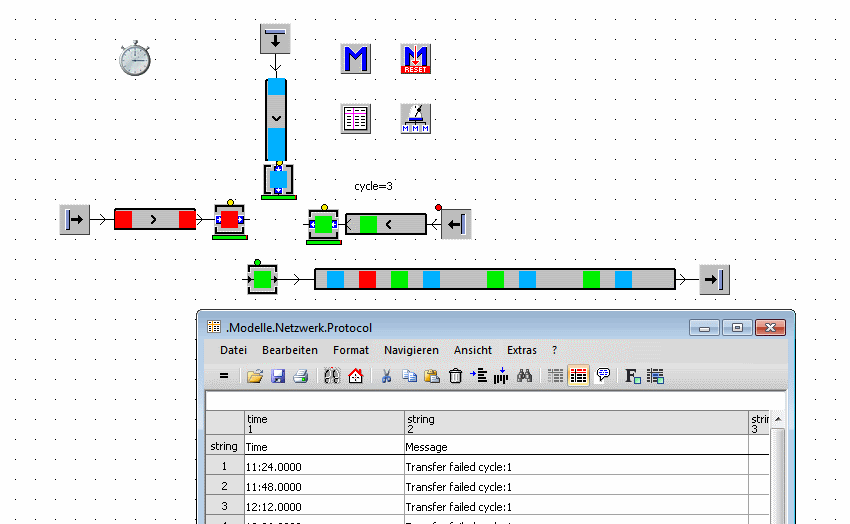Click the save floppy disk icon
This screenshot has height=524, width=850.
pos(278,376)
